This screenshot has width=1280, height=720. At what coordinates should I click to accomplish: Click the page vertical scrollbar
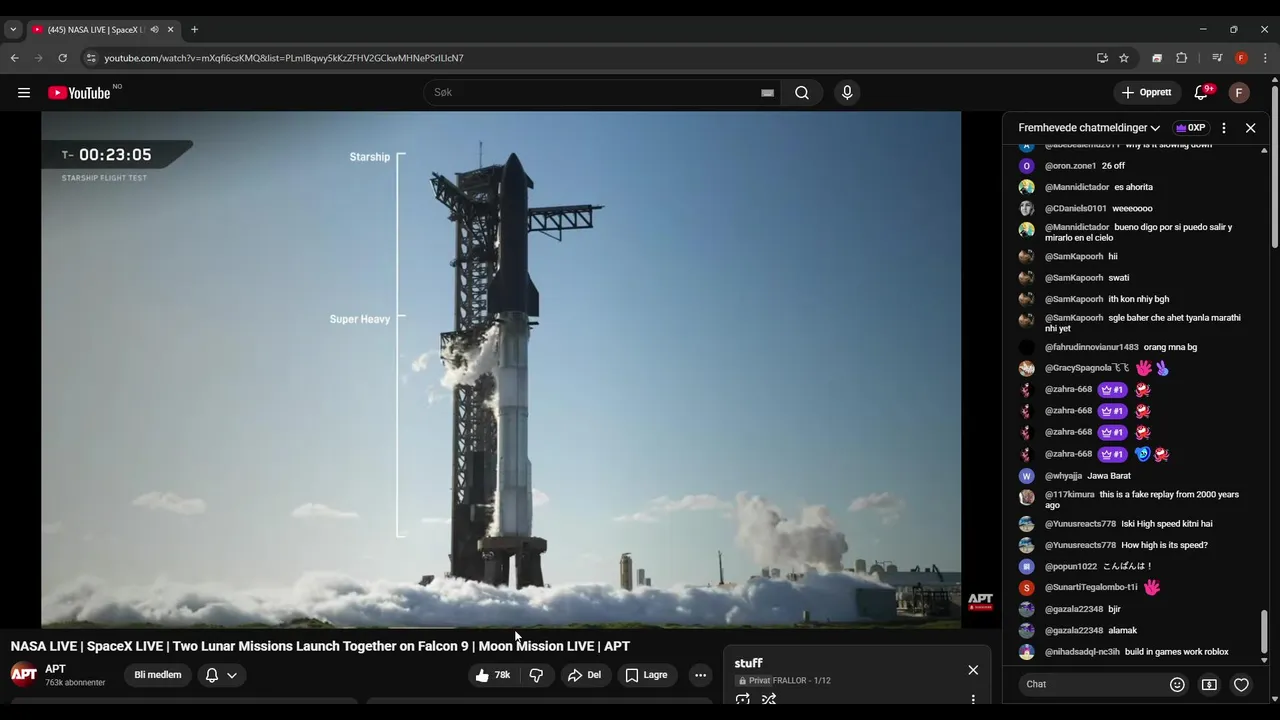point(1275,165)
